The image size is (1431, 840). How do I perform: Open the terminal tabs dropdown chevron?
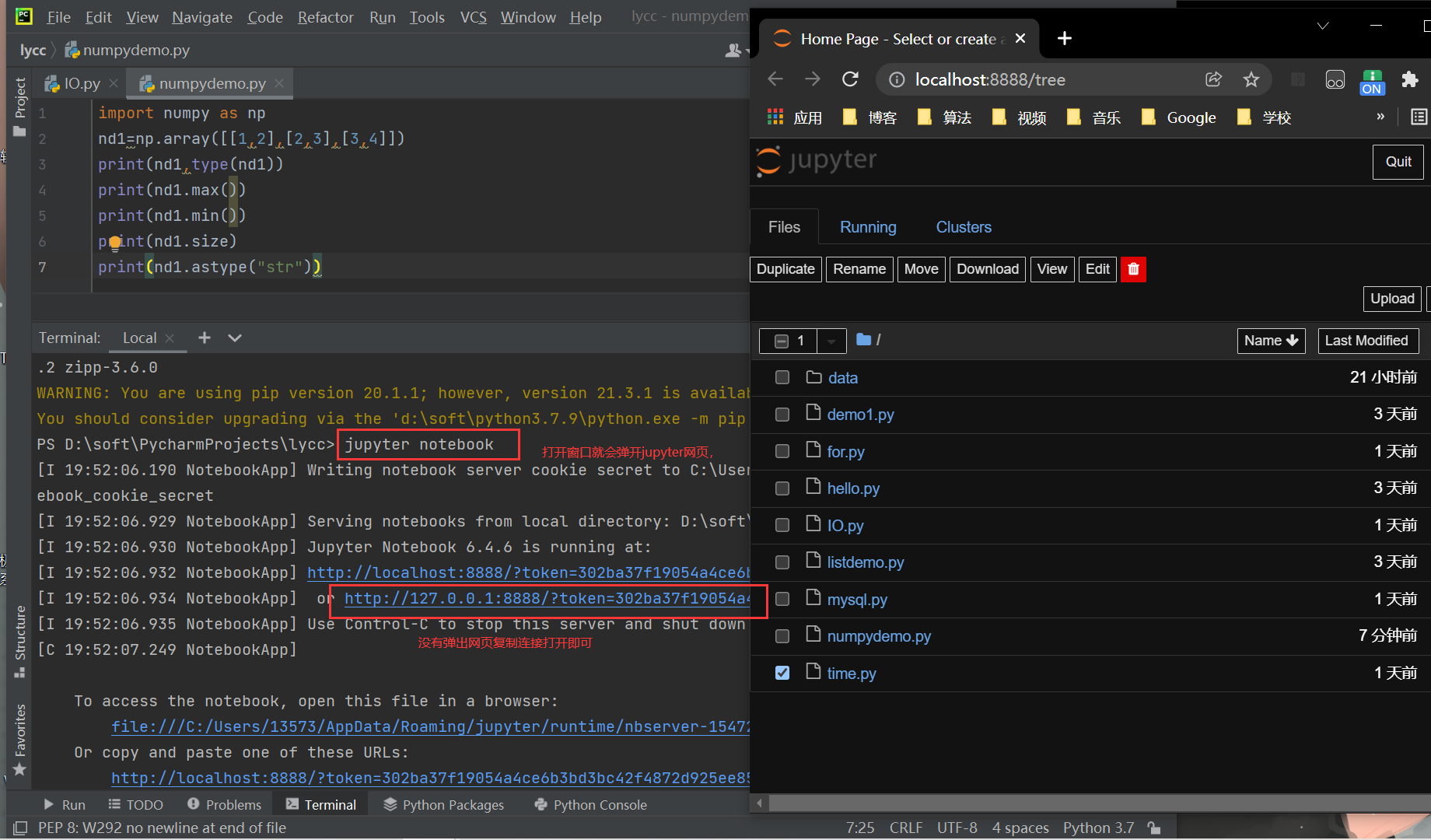click(235, 338)
